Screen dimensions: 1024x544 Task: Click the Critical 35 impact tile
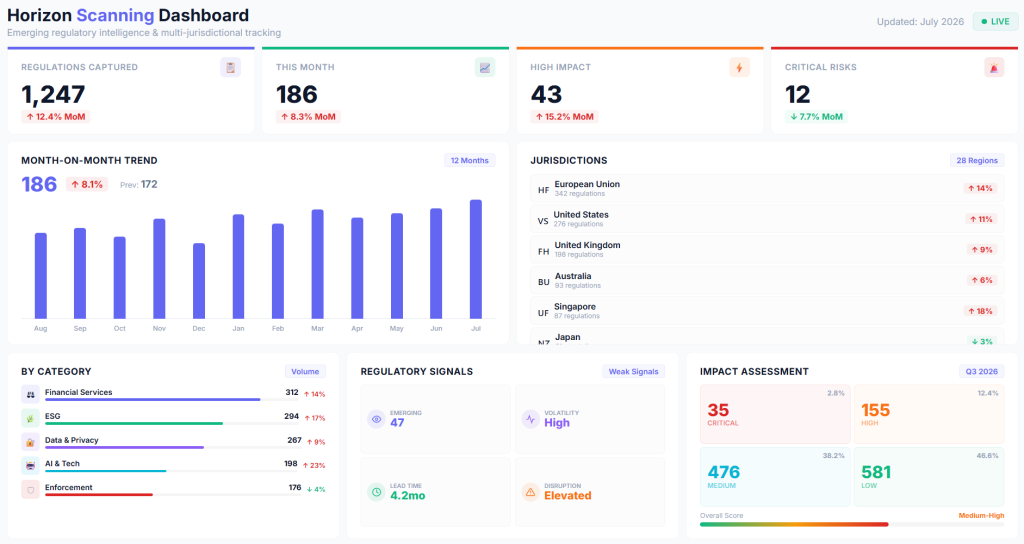pos(775,414)
